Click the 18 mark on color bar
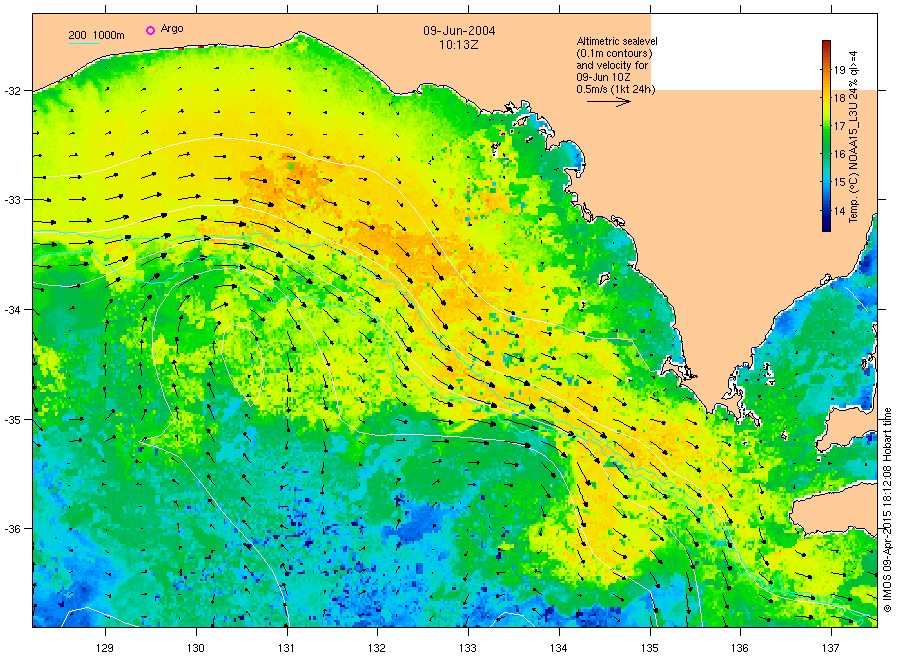Viewport: 900px width, 660px height. click(x=839, y=98)
